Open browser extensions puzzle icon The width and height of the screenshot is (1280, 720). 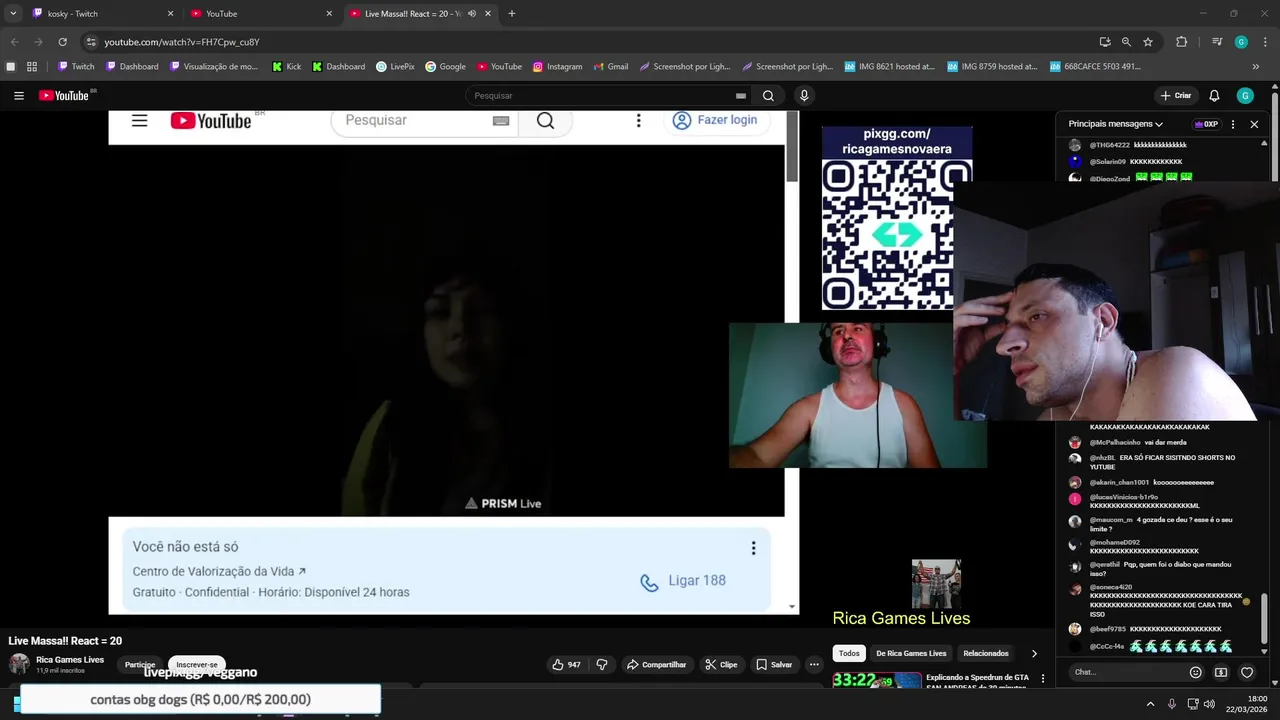point(1181,42)
